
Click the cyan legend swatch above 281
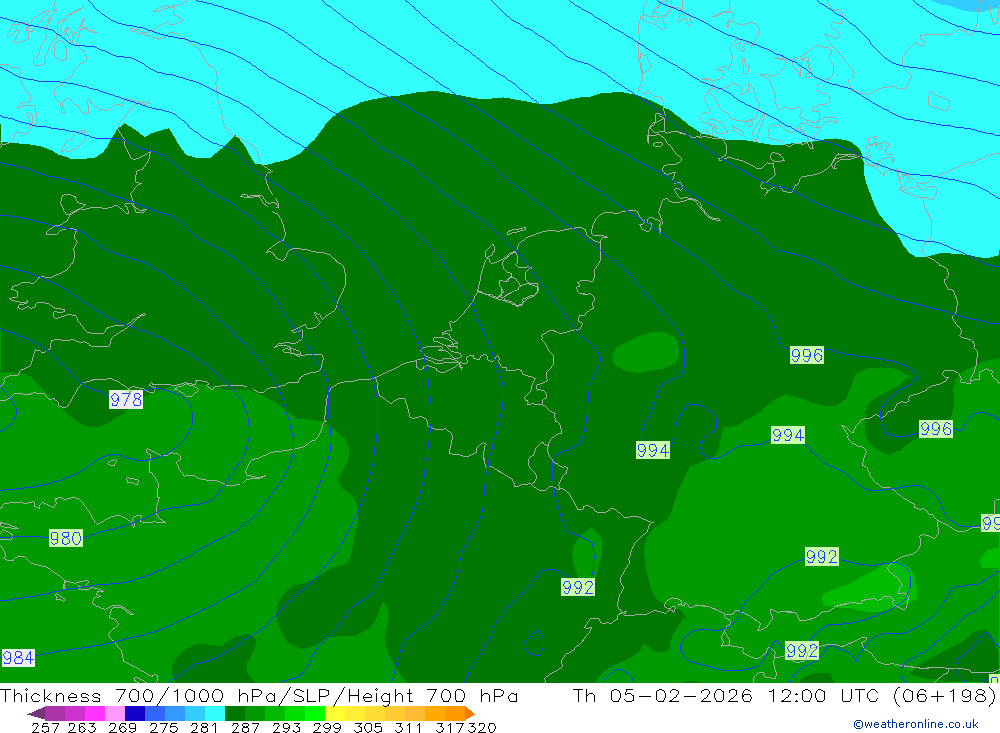(x=214, y=713)
